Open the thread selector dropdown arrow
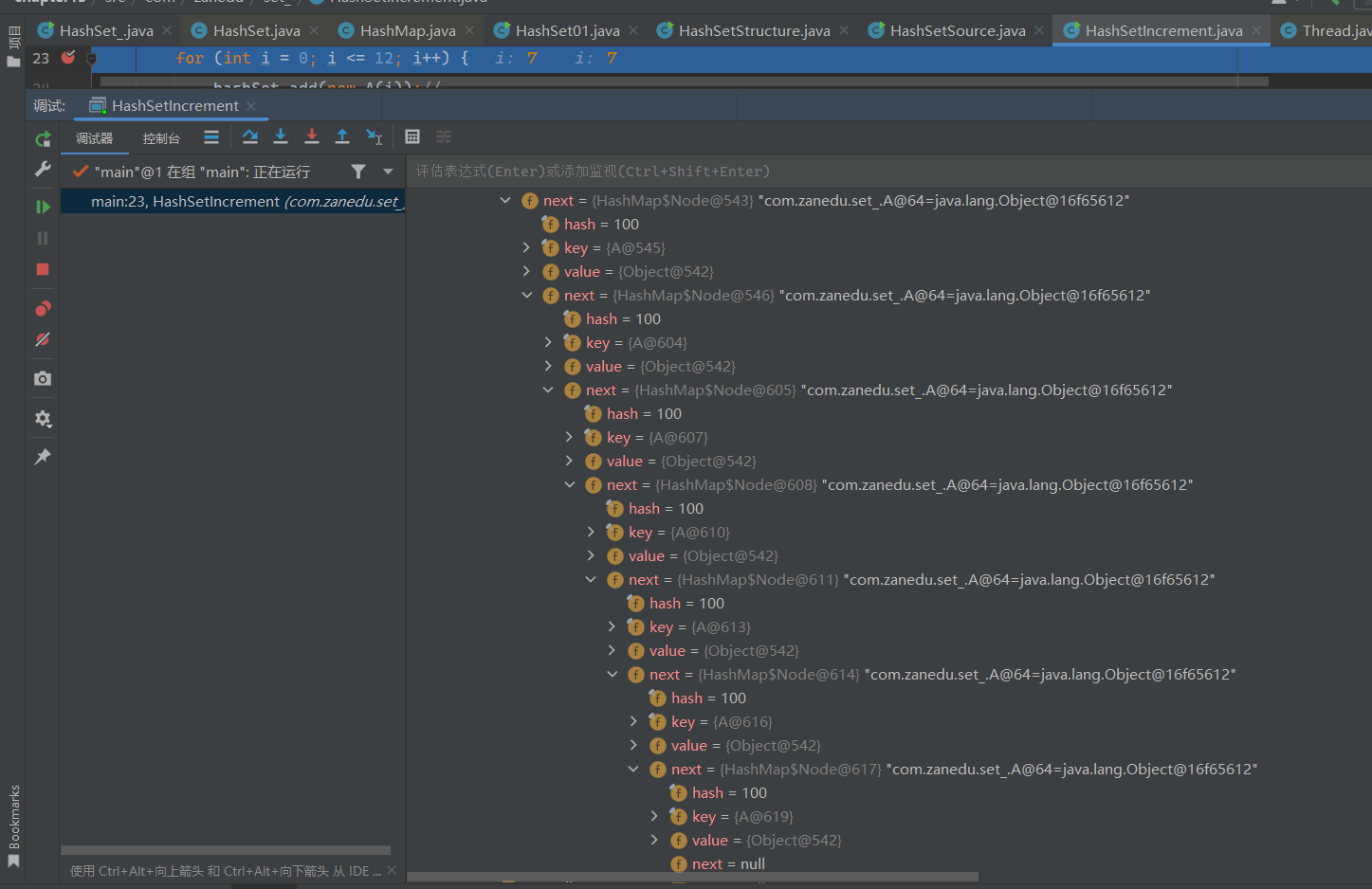Image resolution: width=1372 pixels, height=889 pixels. tap(388, 172)
